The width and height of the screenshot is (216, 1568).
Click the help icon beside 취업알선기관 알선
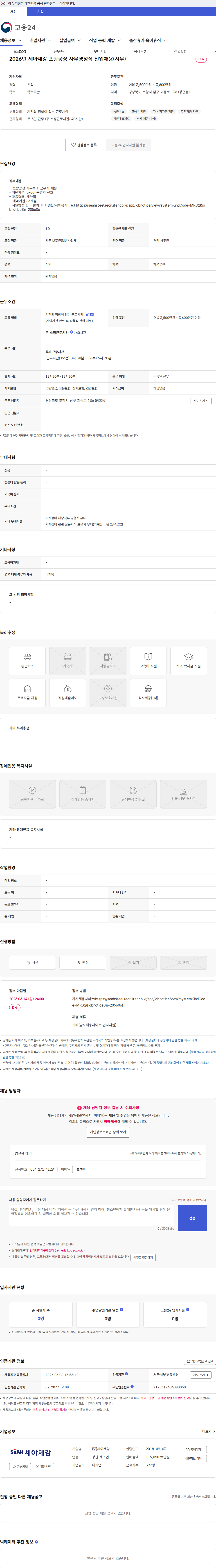tap(121, 1309)
